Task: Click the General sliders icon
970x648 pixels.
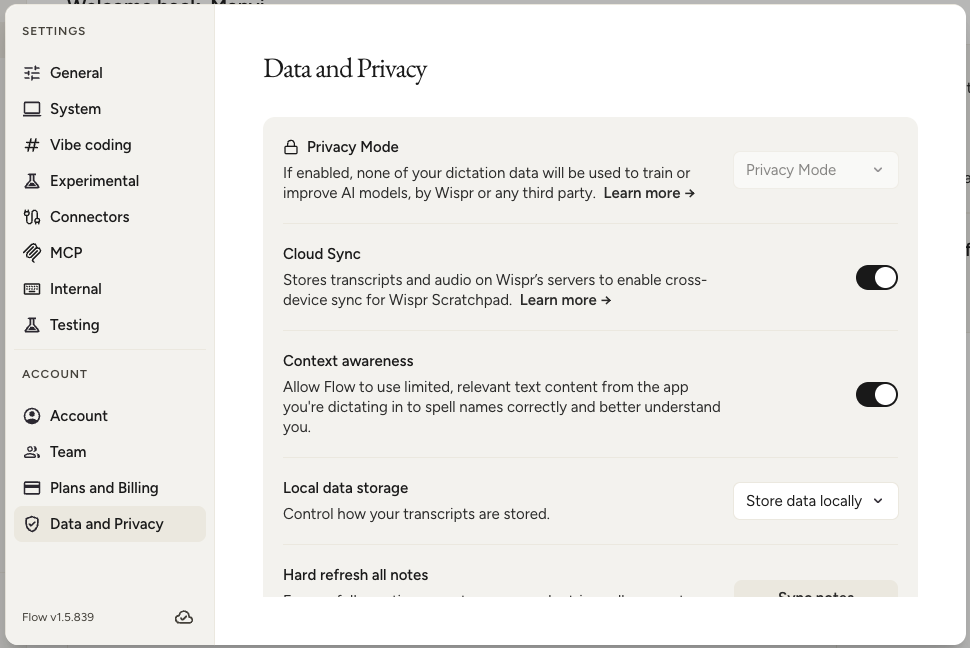Action: tap(32, 73)
